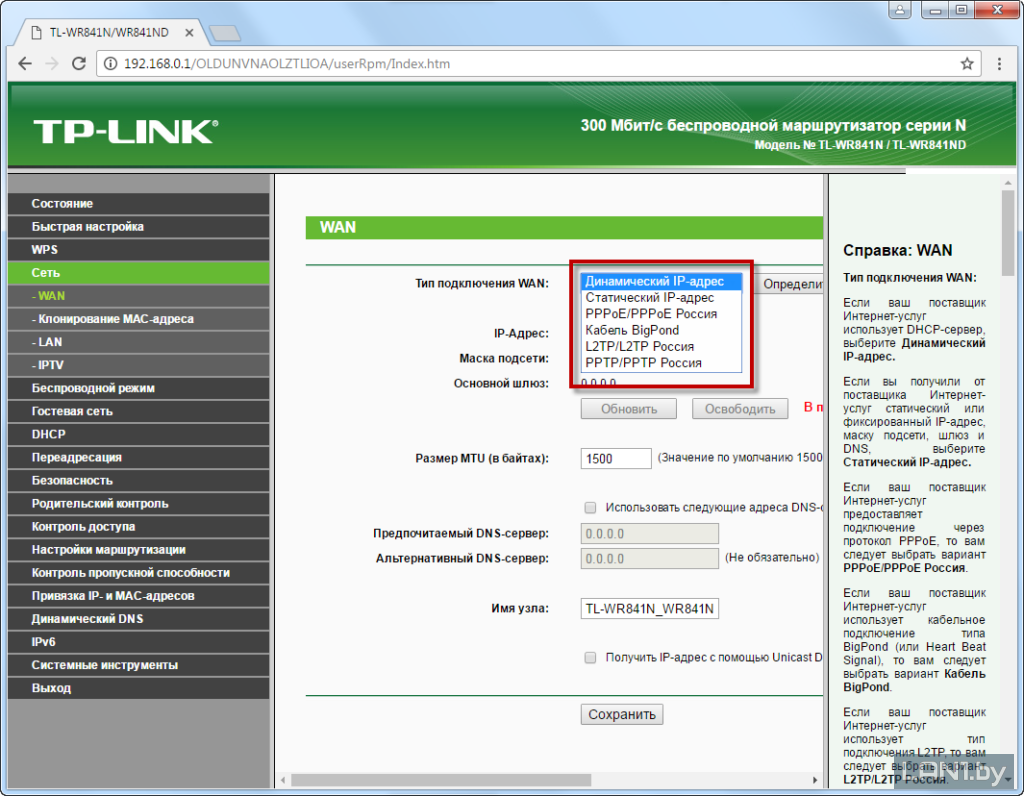Choose PPTP/PPTP Россия option
Screen dimensions: 1024x796
coord(661,363)
